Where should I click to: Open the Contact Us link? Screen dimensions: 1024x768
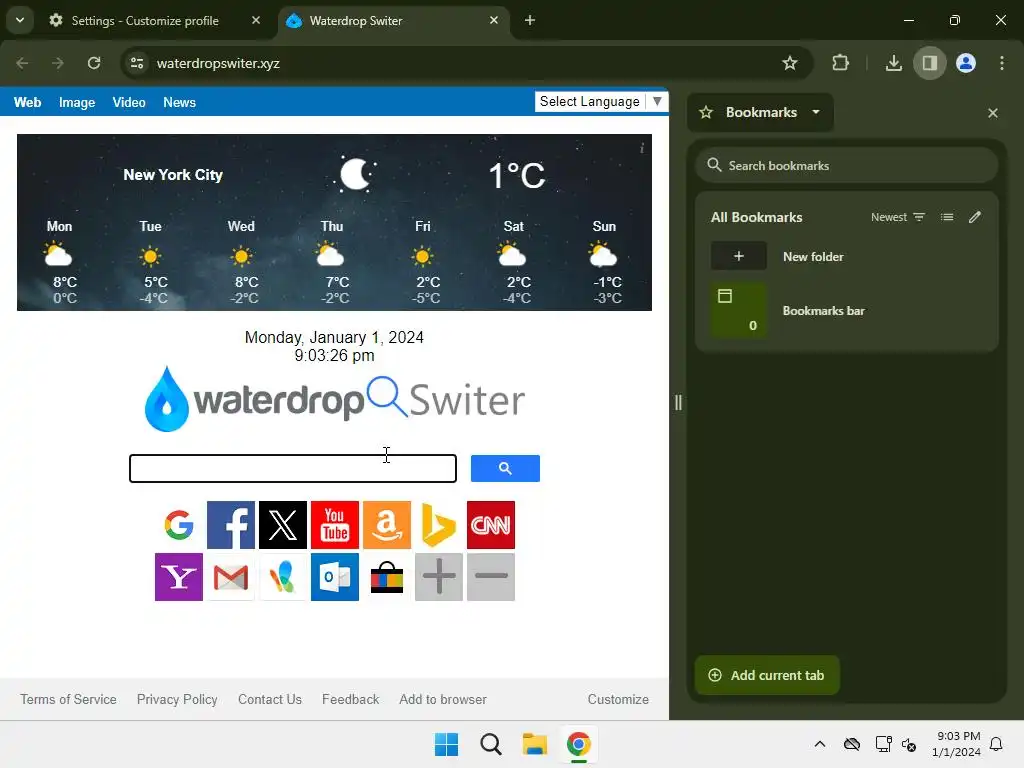[x=270, y=699]
